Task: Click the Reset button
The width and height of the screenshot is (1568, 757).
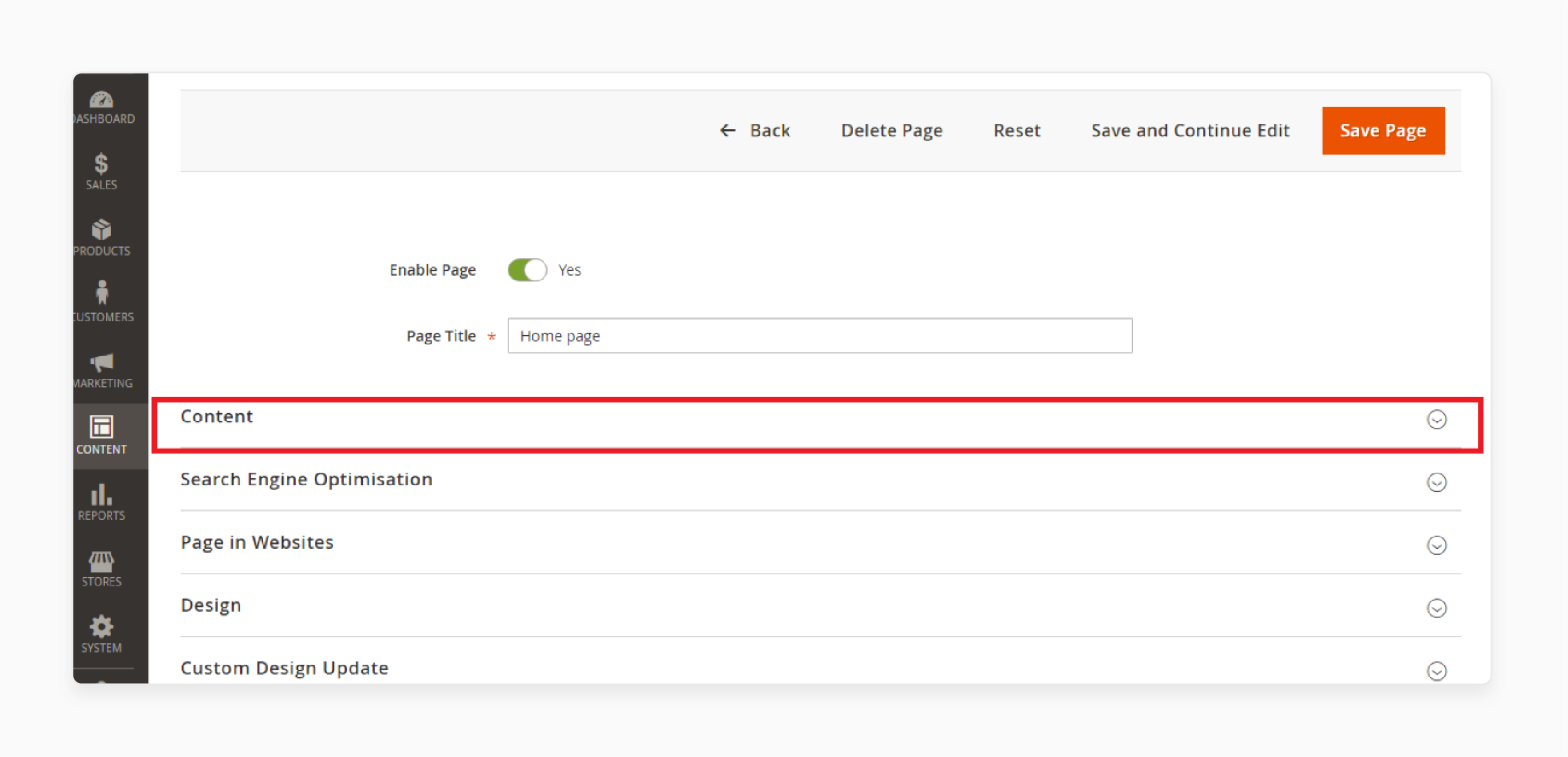Action: [1017, 130]
